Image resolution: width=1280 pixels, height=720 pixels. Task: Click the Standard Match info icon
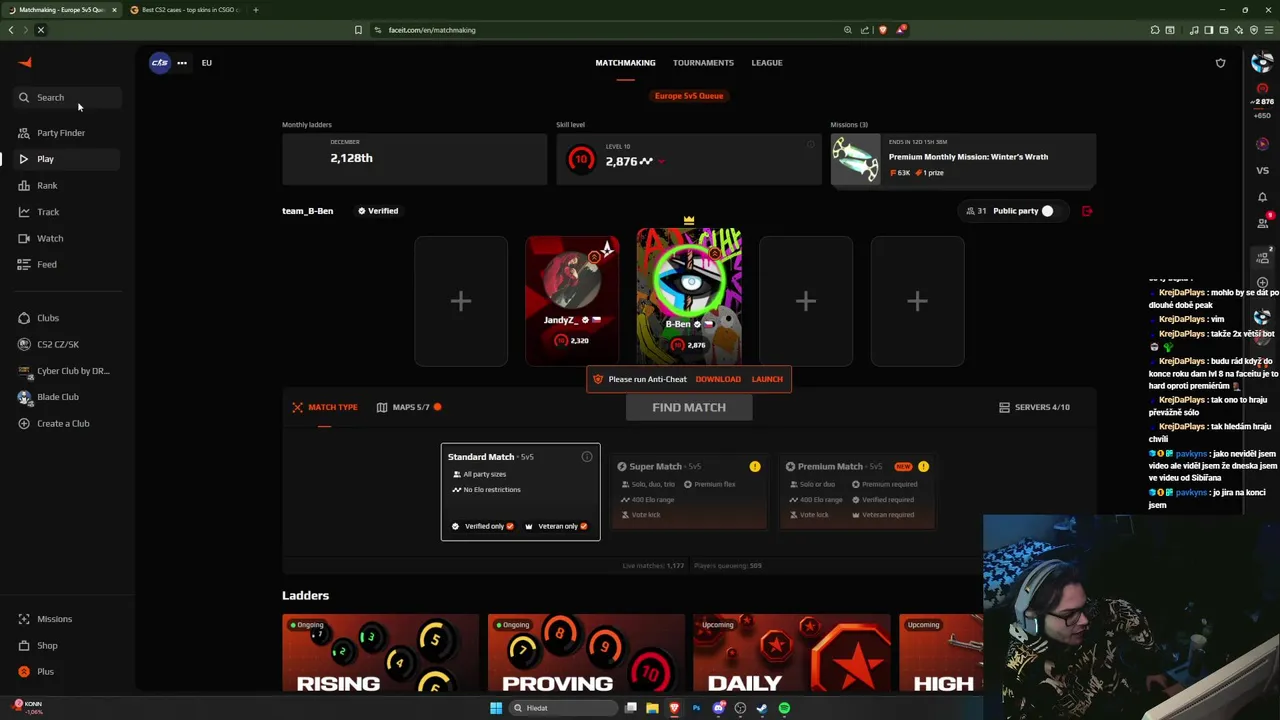pos(587,457)
